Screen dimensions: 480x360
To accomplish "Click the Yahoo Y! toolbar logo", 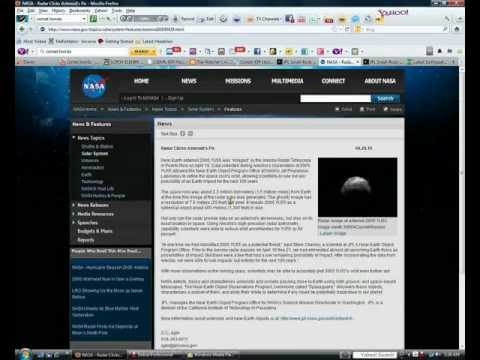I will 23,51.
